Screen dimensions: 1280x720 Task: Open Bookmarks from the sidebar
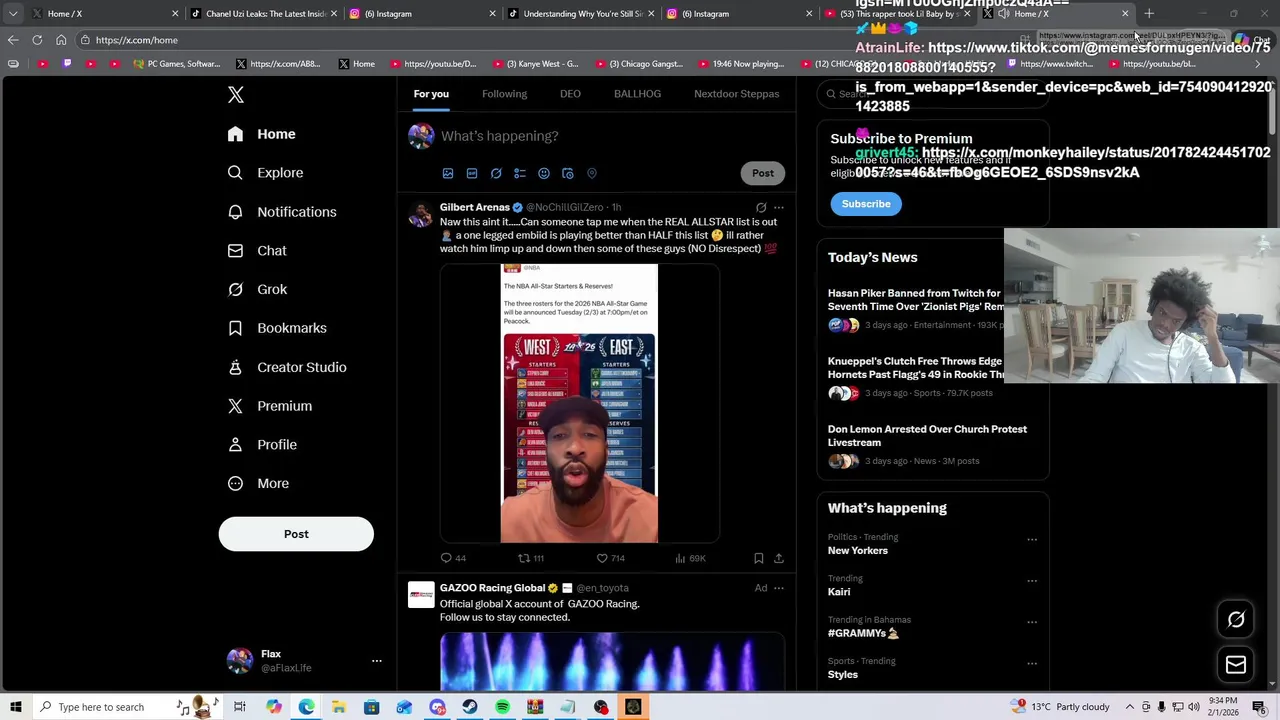277,328
